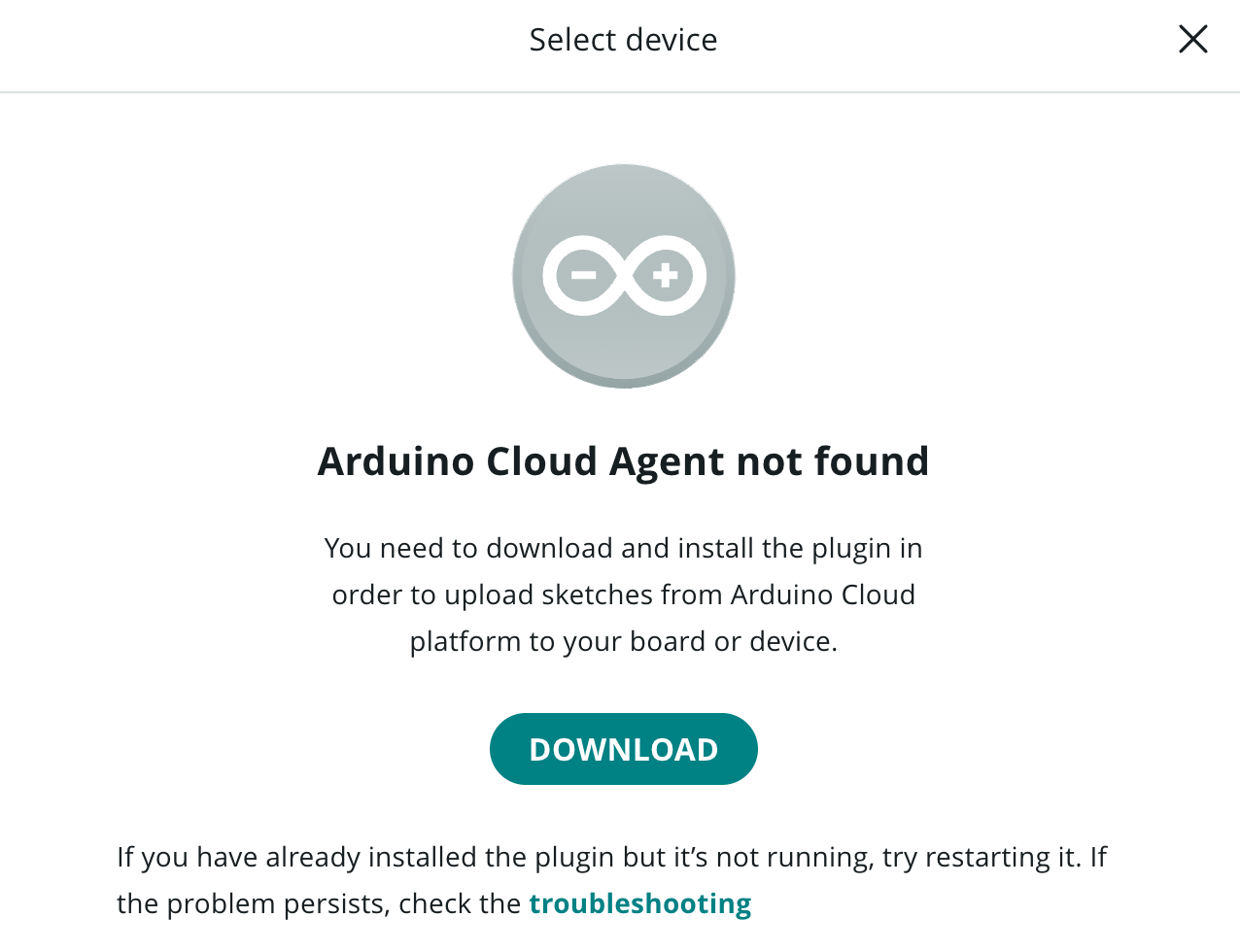Click the plus symbol inside the Arduino logo
1240x952 pixels.
(665, 276)
